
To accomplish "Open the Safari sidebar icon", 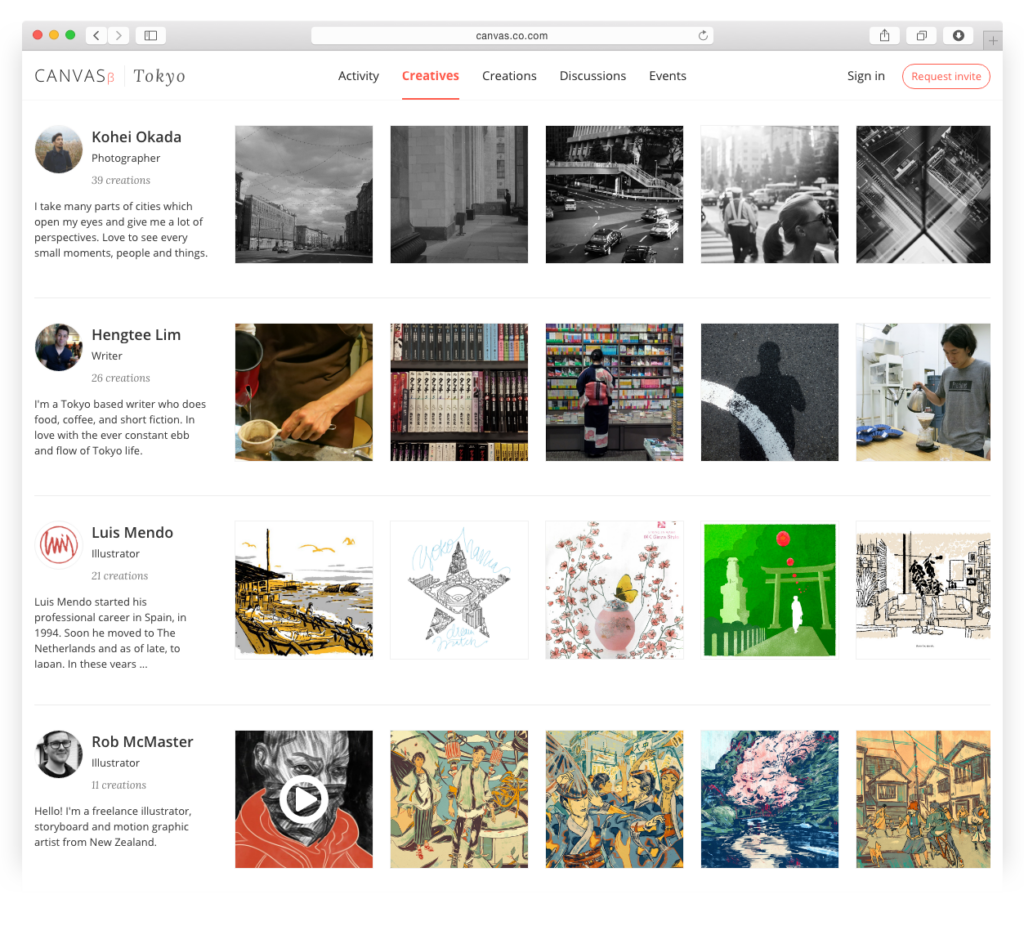I will pyautogui.click(x=150, y=35).
